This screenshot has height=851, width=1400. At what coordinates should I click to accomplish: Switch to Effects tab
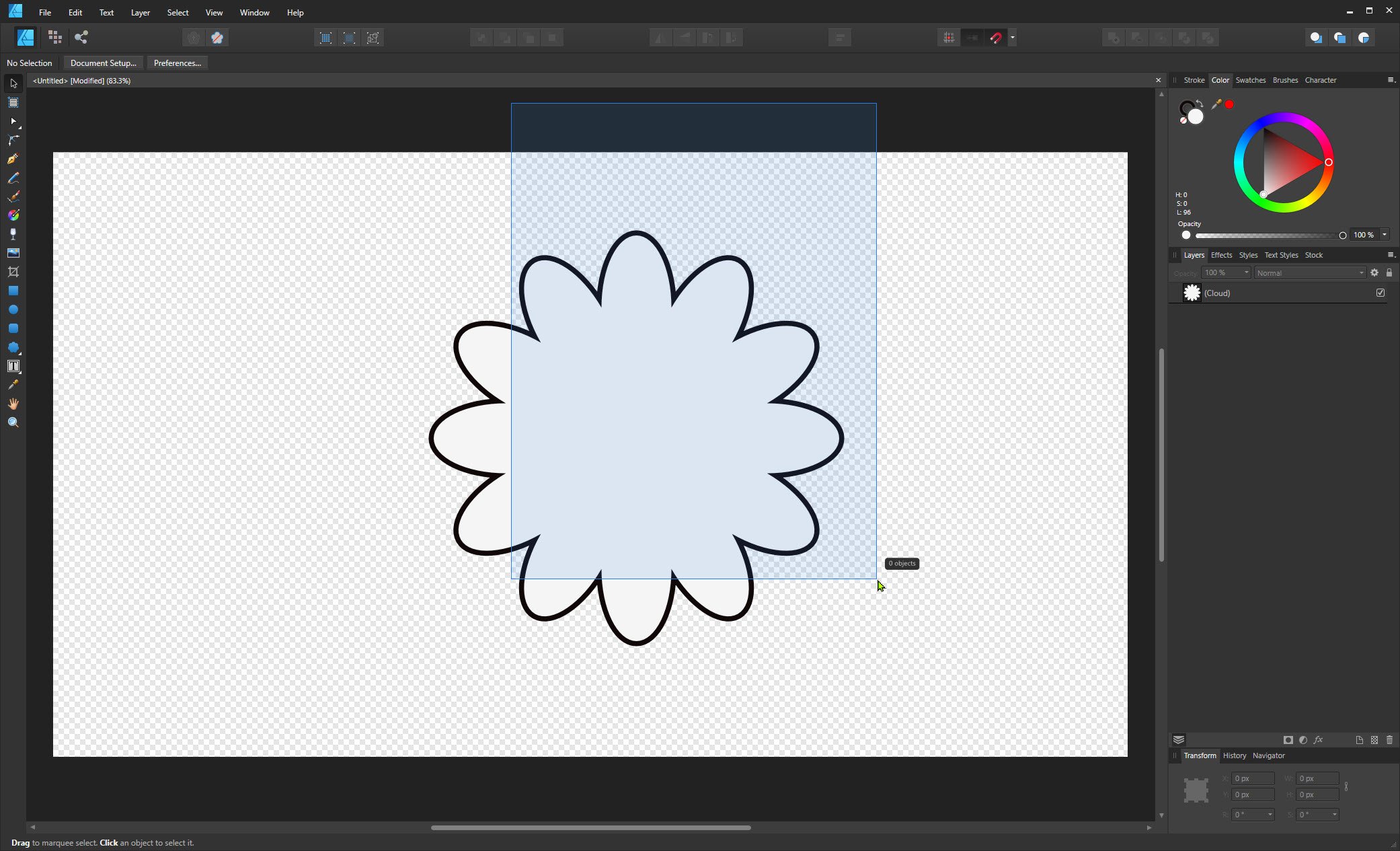pyautogui.click(x=1221, y=255)
